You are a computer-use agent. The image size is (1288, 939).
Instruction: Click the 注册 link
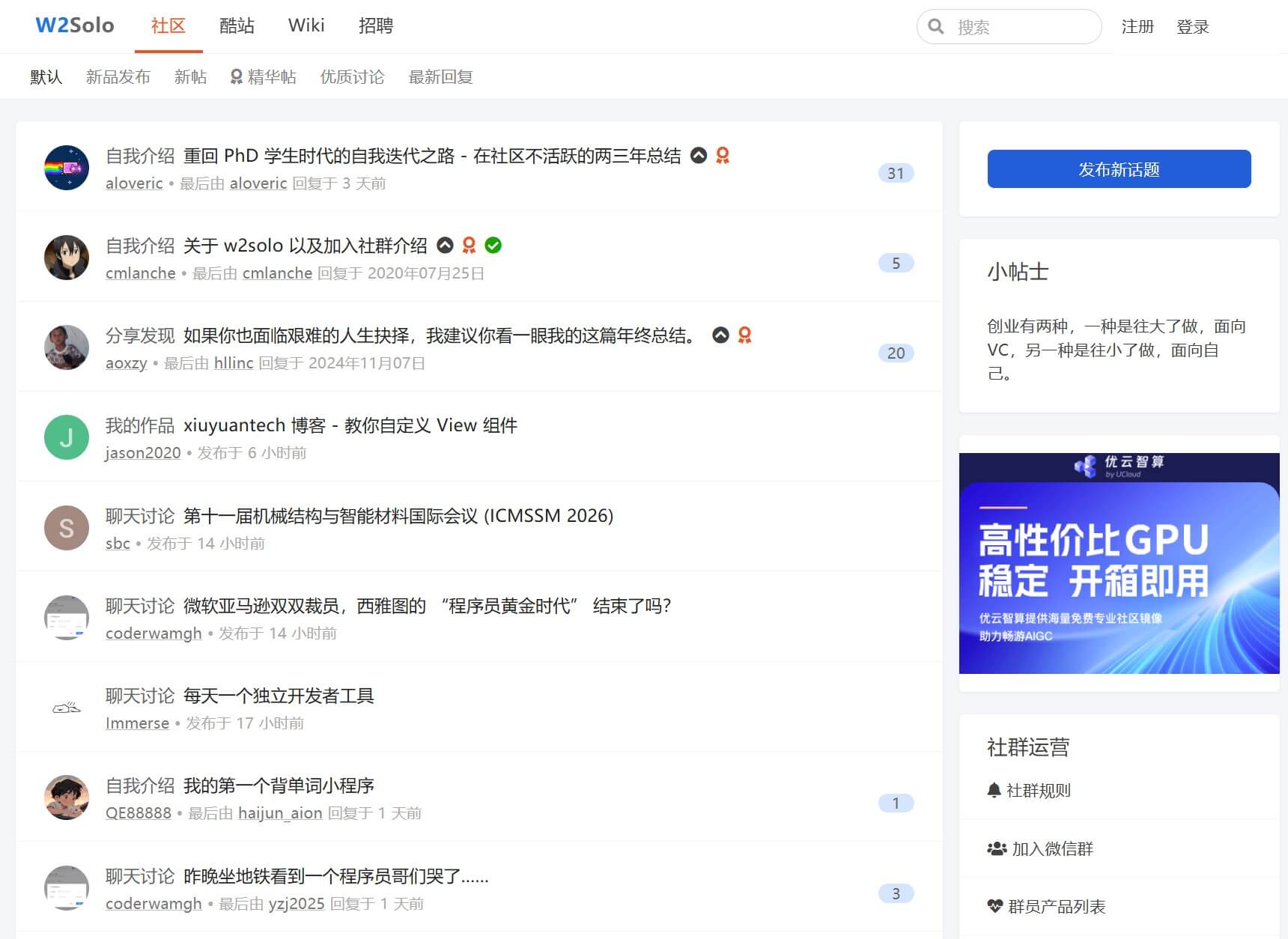tap(1137, 27)
